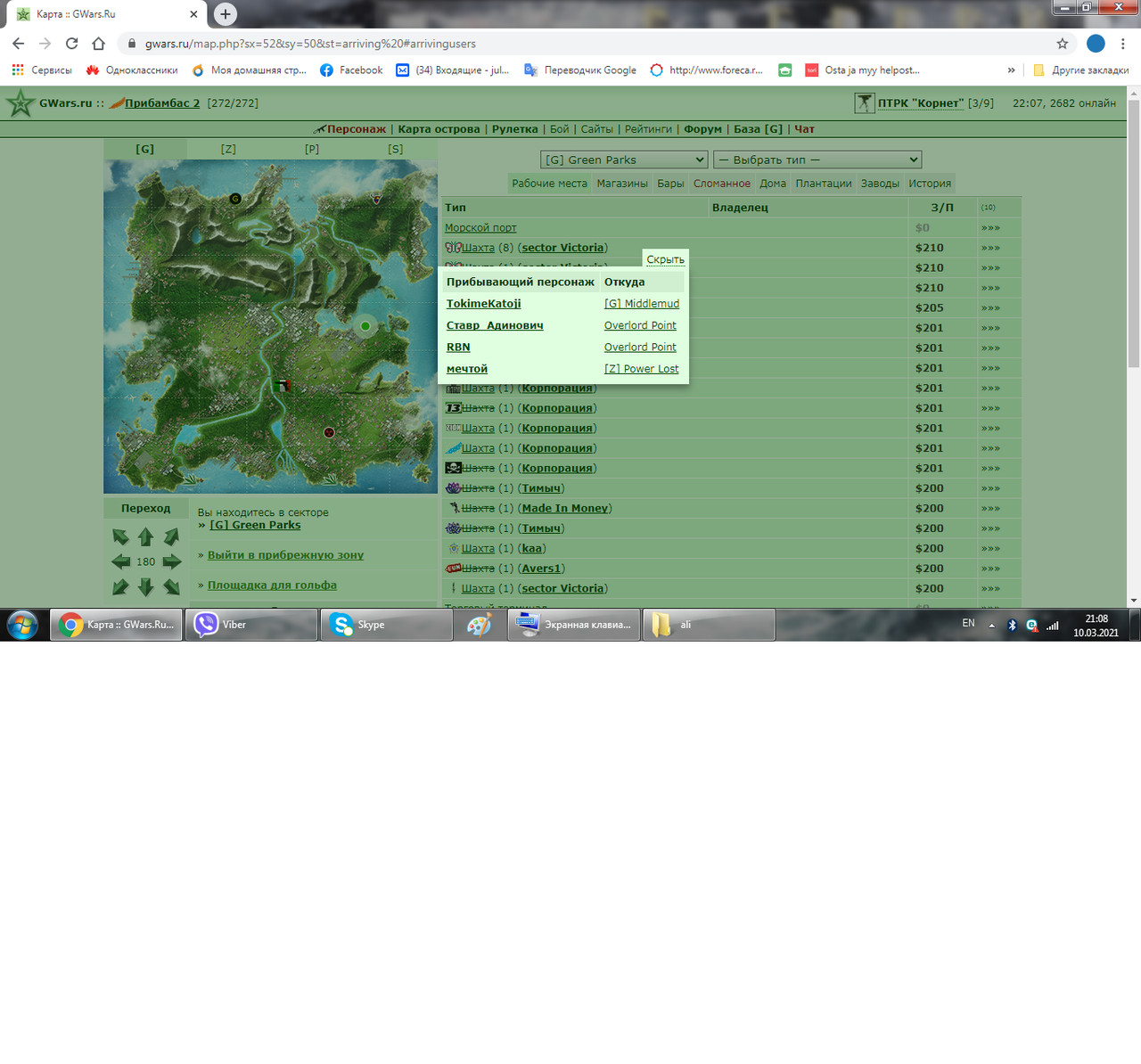
Task: Open the ali folder in the taskbar
Action: point(709,625)
